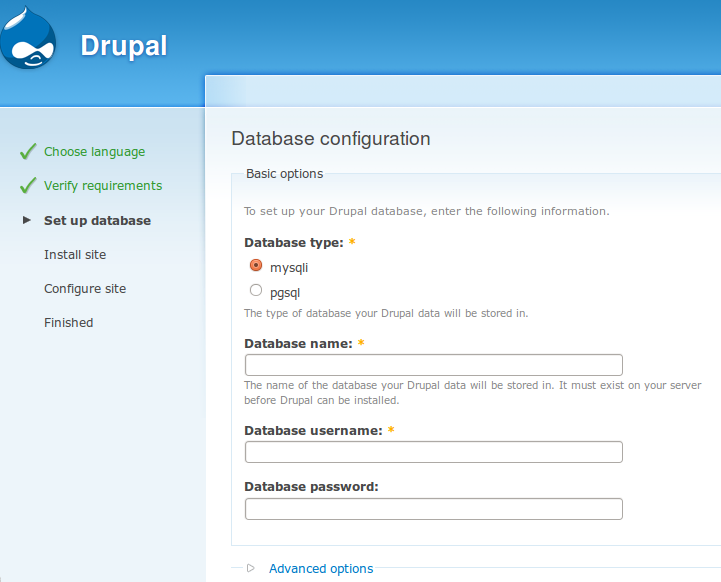This screenshot has width=721, height=582.
Task: Click the Verify requirements green checkmark
Action: point(28,186)
